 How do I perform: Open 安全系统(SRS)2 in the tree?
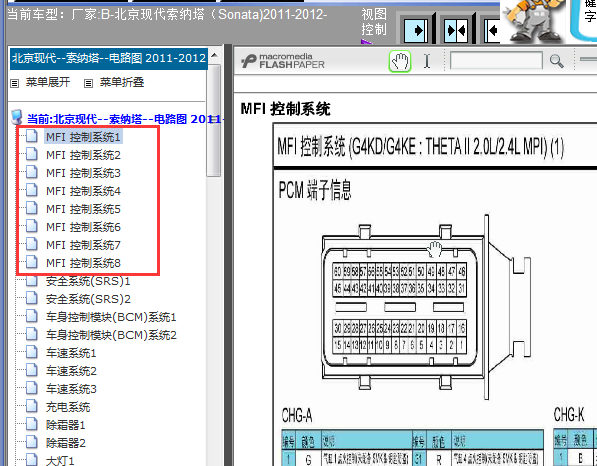tap(88, 299)
